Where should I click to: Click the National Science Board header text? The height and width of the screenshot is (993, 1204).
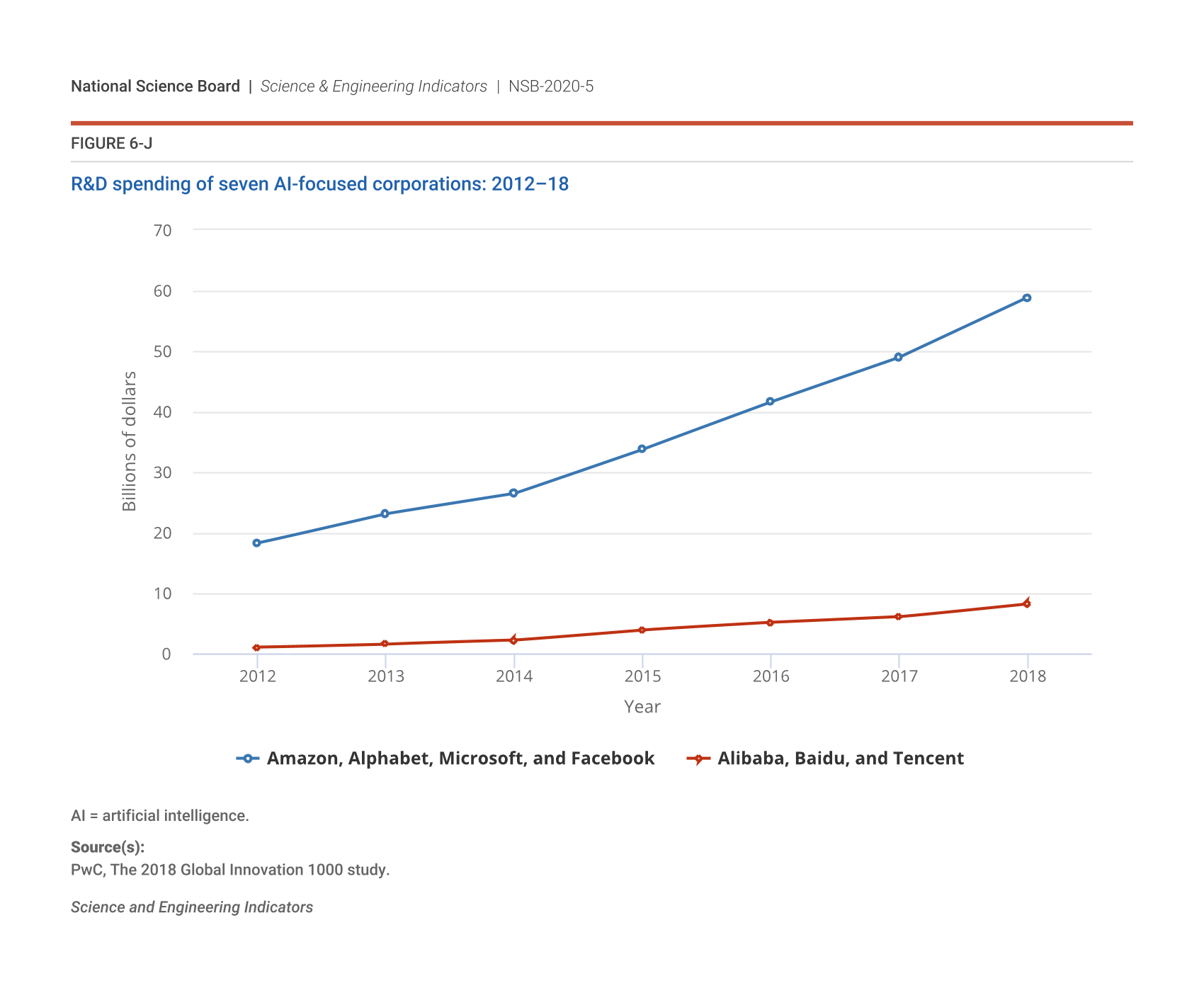[x=155, y=86]
